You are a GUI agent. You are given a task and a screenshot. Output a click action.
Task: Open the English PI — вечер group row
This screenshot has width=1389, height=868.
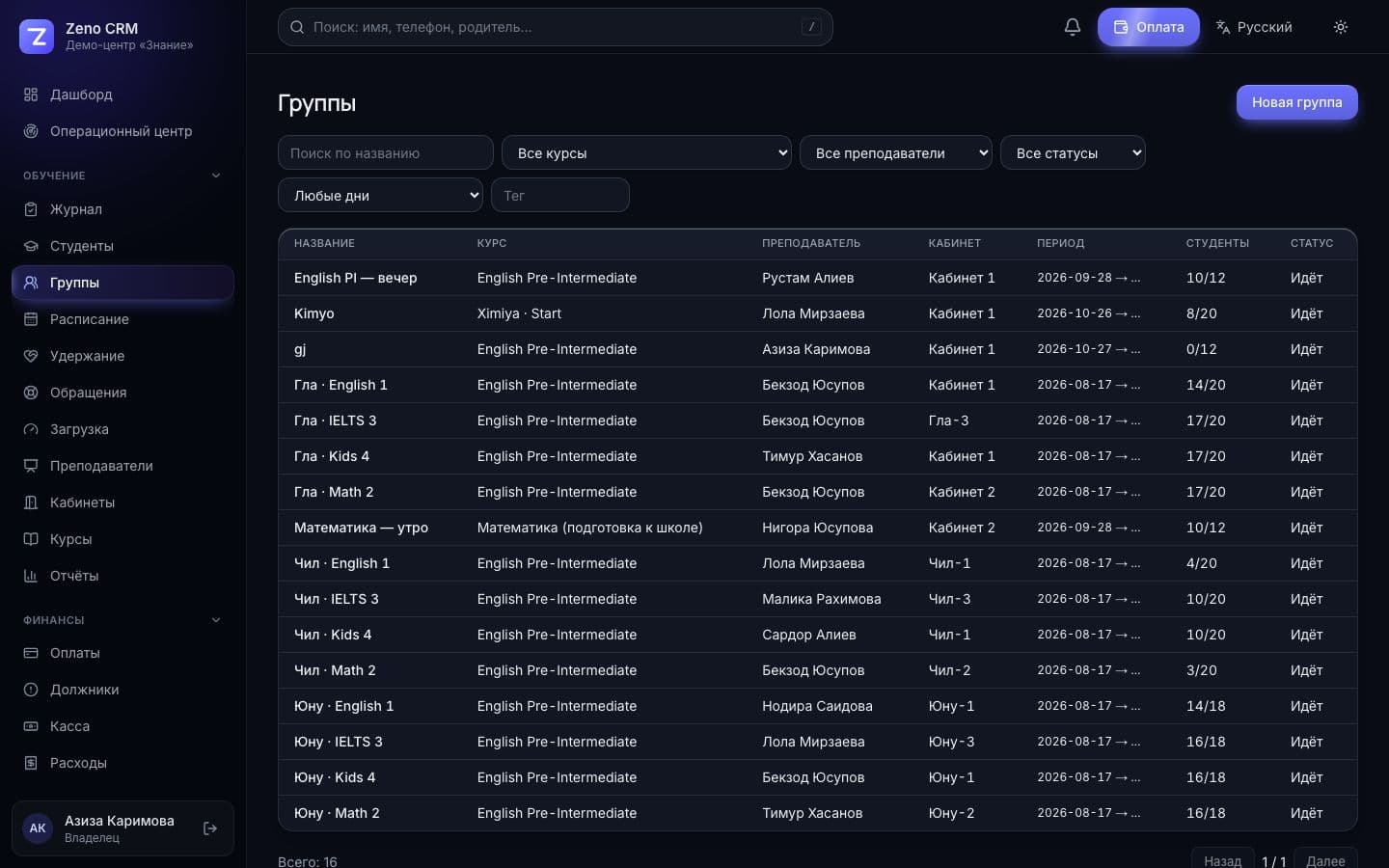click(x=817, y=278)
